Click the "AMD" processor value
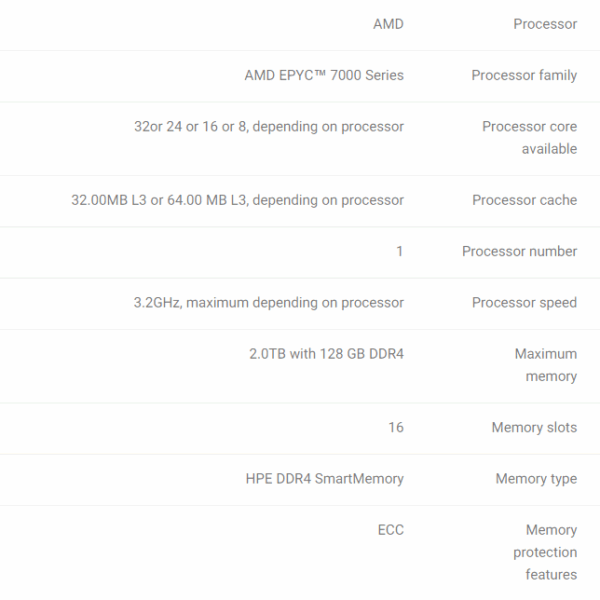The image size is (600, 600). (x=388, y=24)
